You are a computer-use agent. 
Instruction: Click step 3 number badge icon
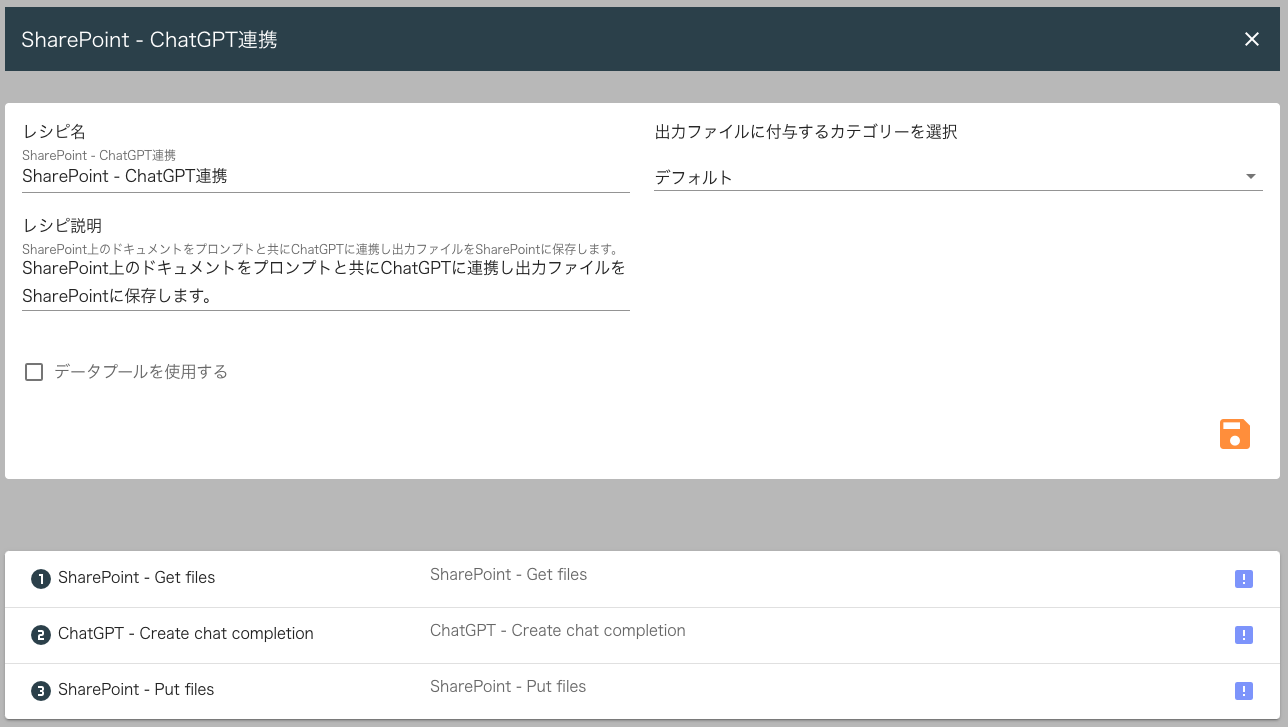pos(41,690)
